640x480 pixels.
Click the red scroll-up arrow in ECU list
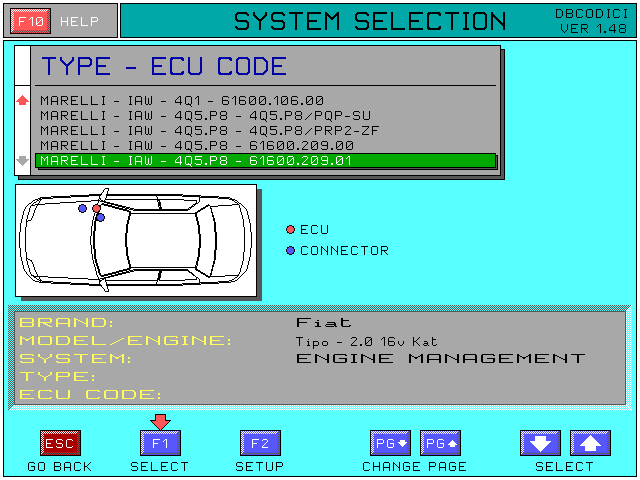click(22, 100)
